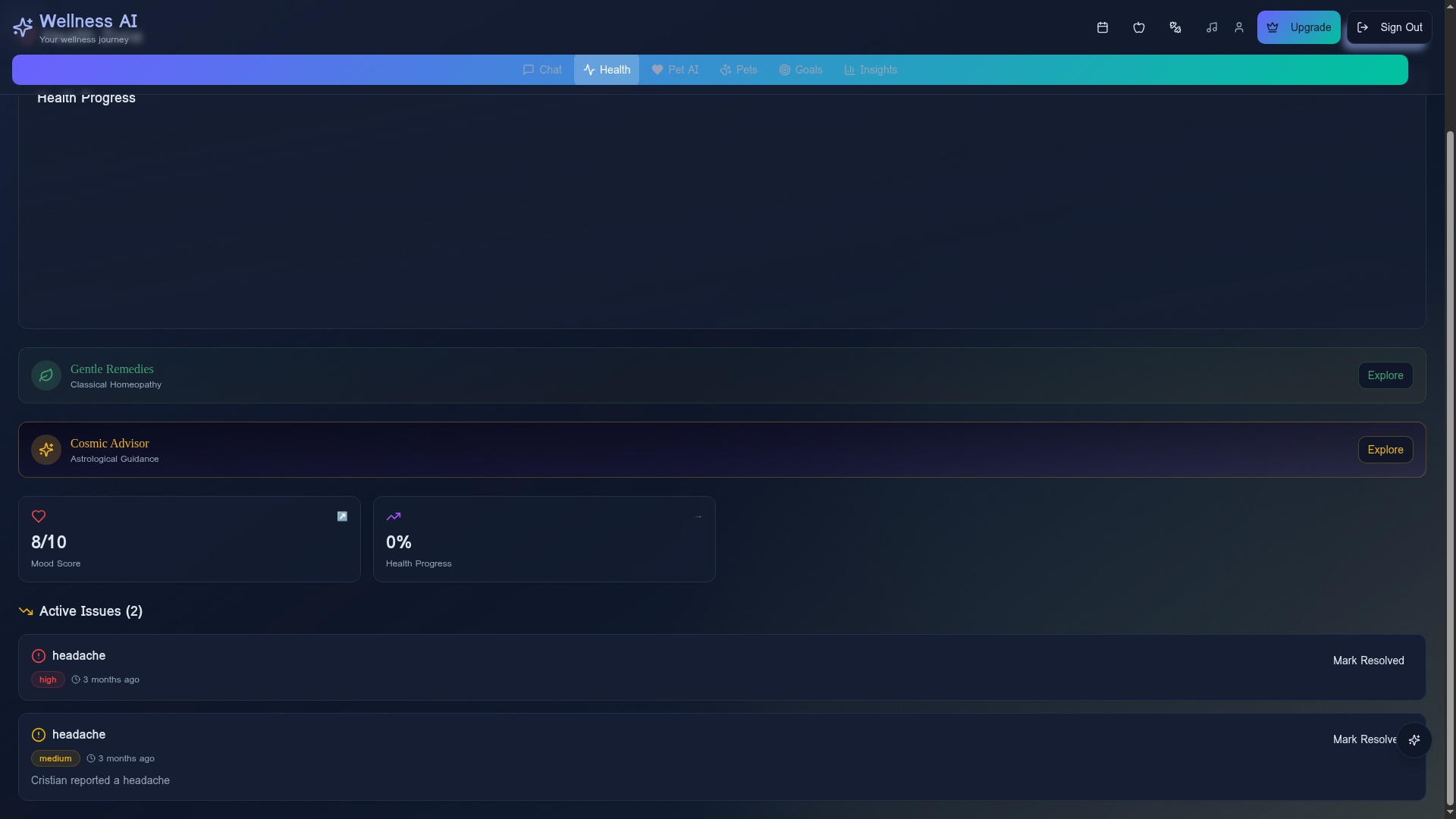Click the trending-up icon above 0%
Viewport: 1456px width, 819px height.
(x=393, y=516)
